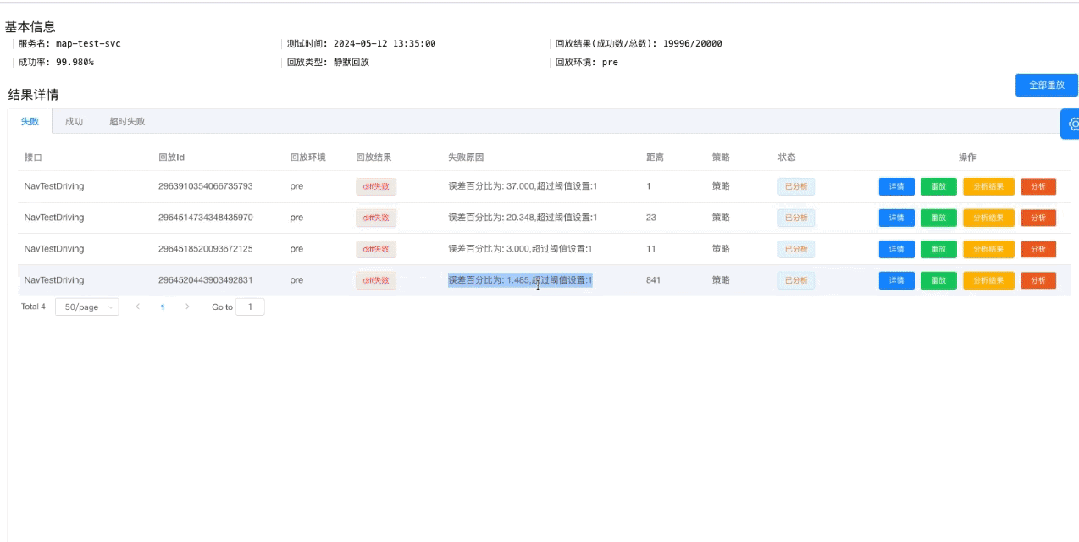Viewport: 1079px width, 542px height.
Task: Click the 全部重放 button
Action: [1046, 85]
